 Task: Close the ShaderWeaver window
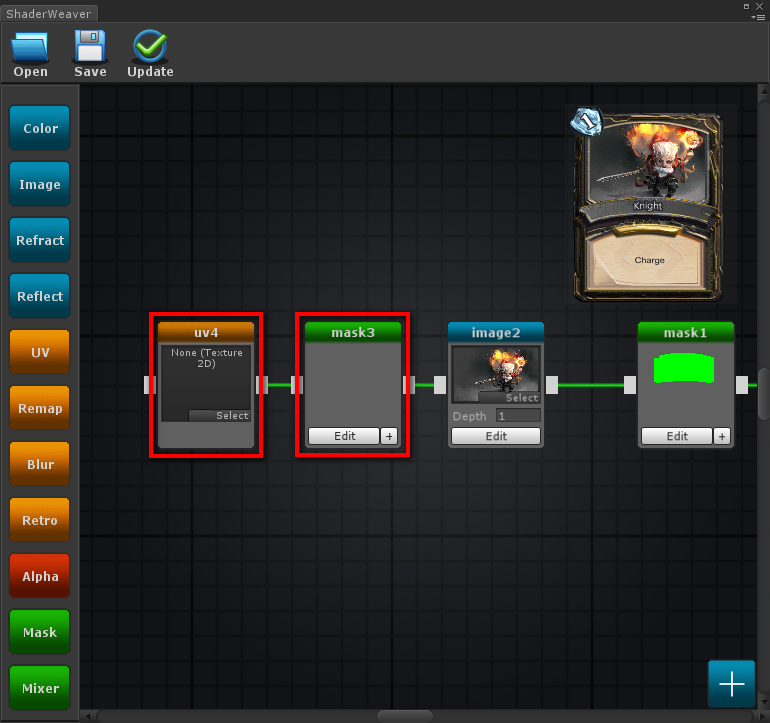tap(759, 6)
